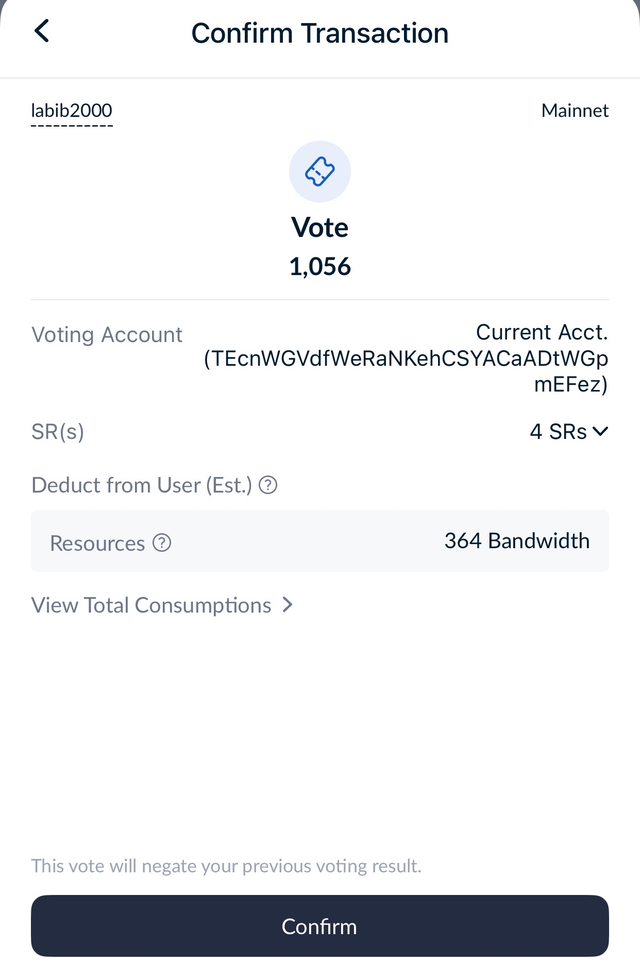Tap the Vote heading text
640x966 pixels.
320,228
